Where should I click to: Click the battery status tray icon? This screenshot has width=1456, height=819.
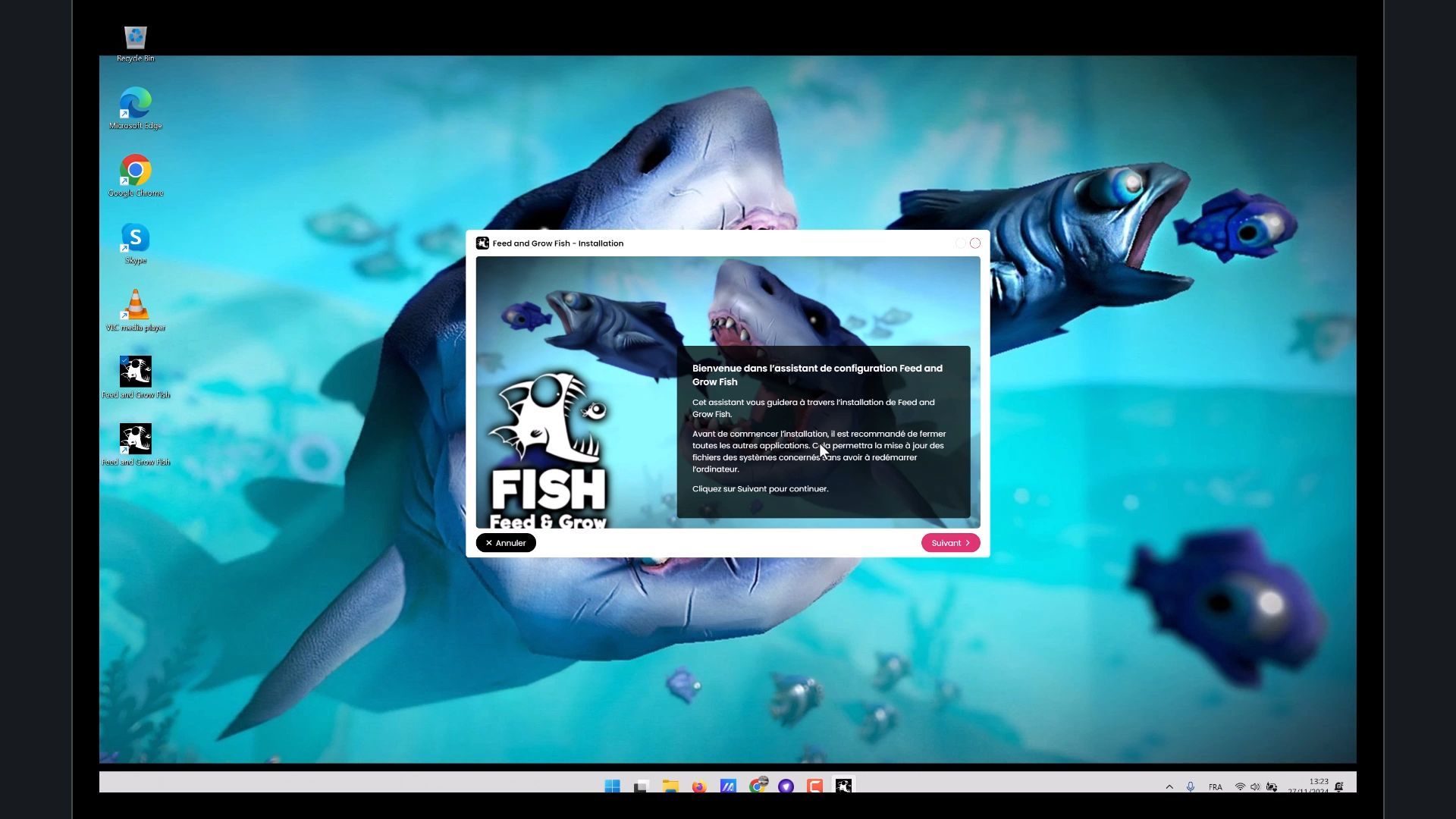1272,787
